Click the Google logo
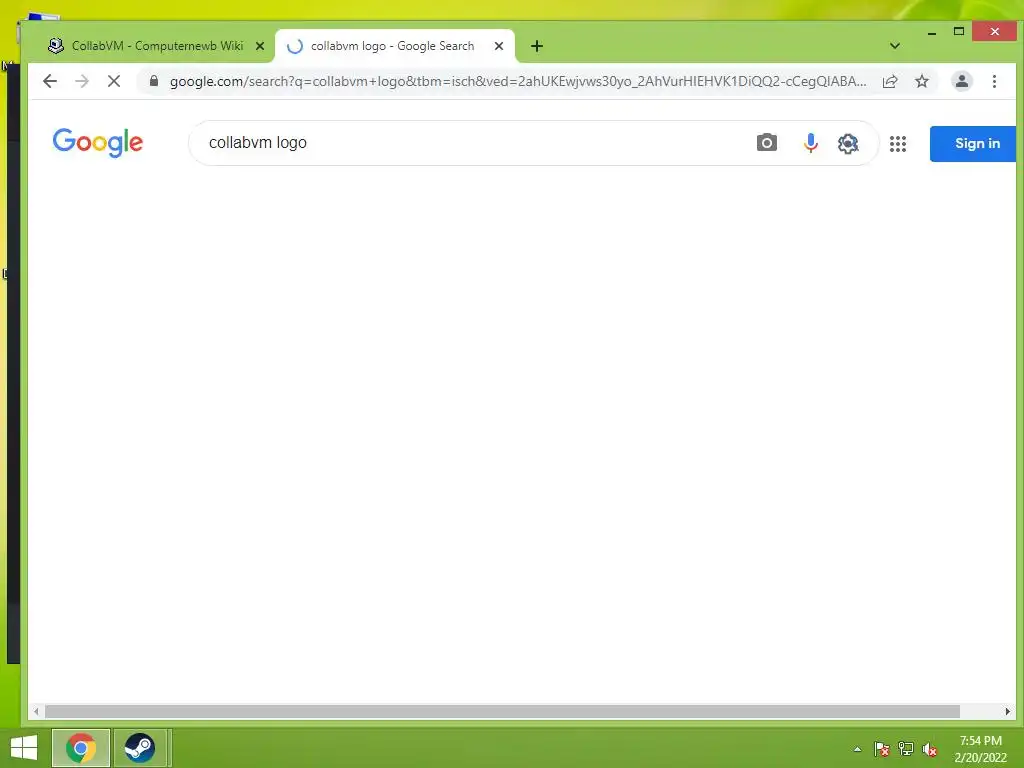Screen dimensions: 1024x768 pos(98,142)
